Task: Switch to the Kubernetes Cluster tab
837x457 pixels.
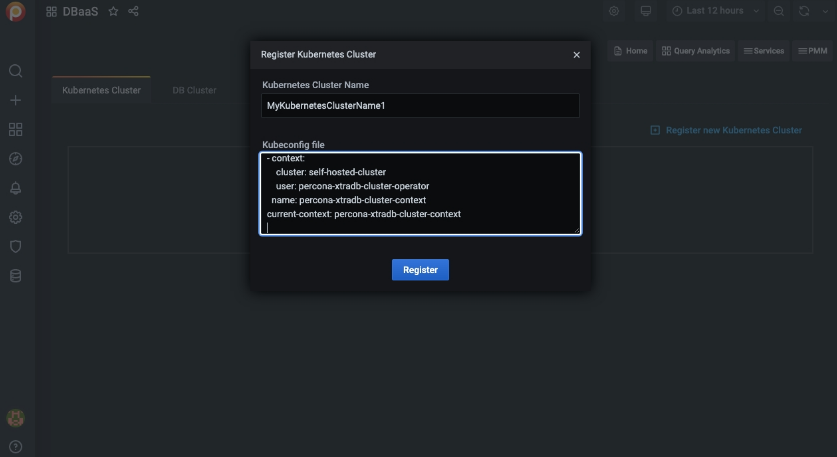Action: point(101,90)
